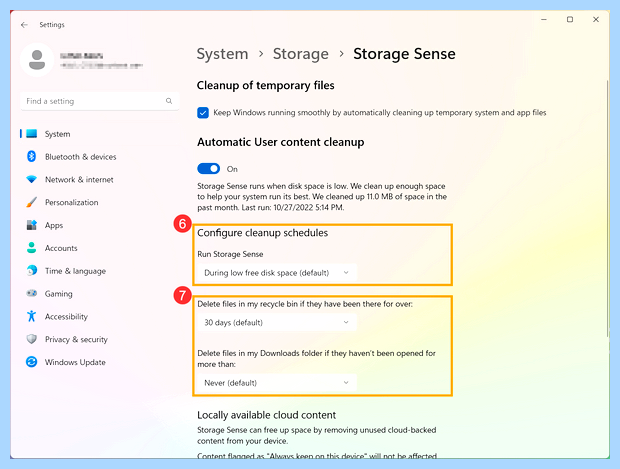This screenshot has width=620, height=469.
Task: Click the Windows Update sync icon
Action: 32,362
